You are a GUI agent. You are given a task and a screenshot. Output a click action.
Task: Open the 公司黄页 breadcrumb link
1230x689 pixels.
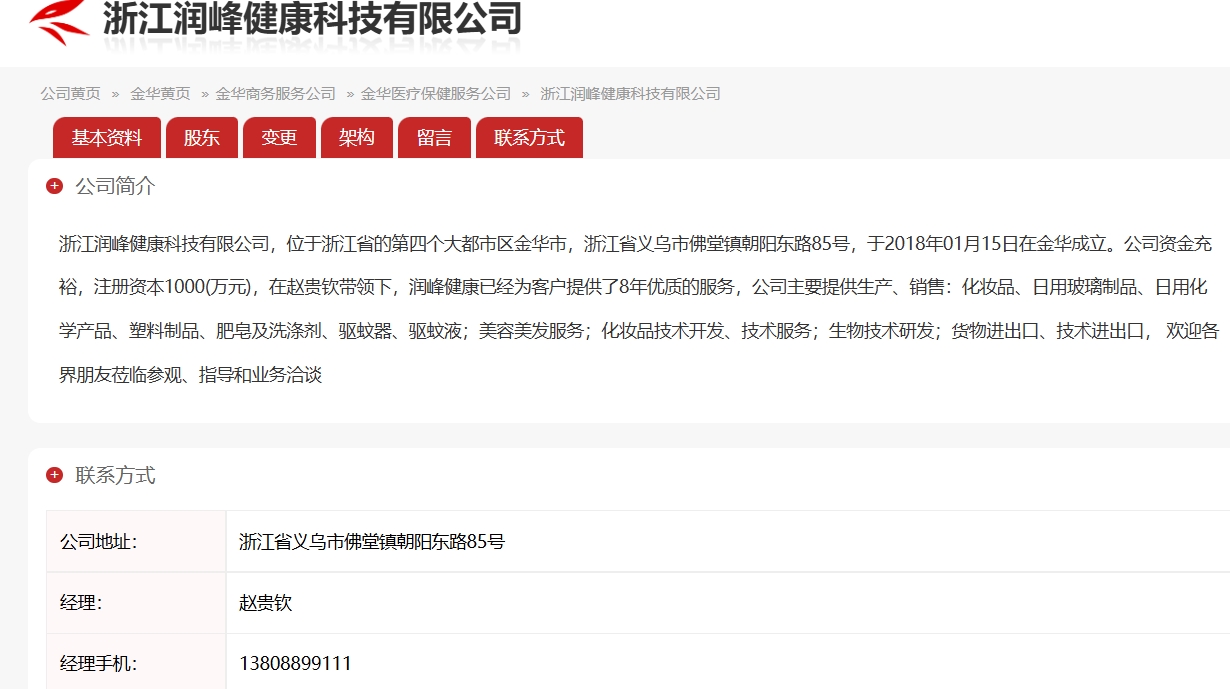pyautogui.click(x=70, y=93)
